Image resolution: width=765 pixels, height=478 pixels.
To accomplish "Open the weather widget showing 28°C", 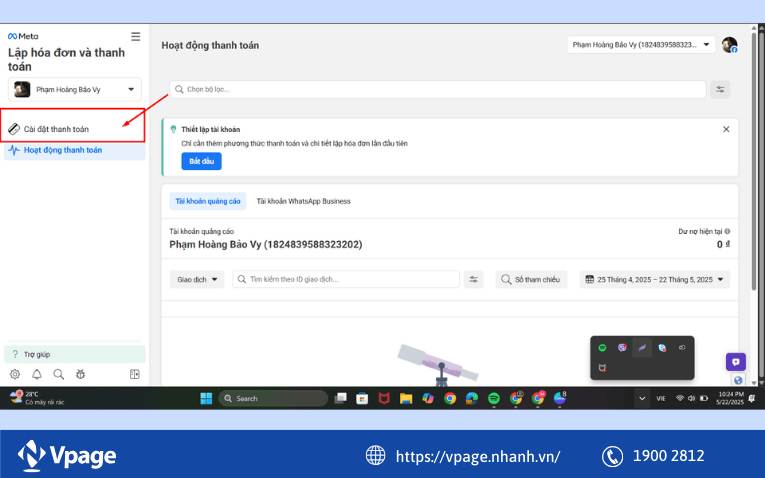I will 37,398.
